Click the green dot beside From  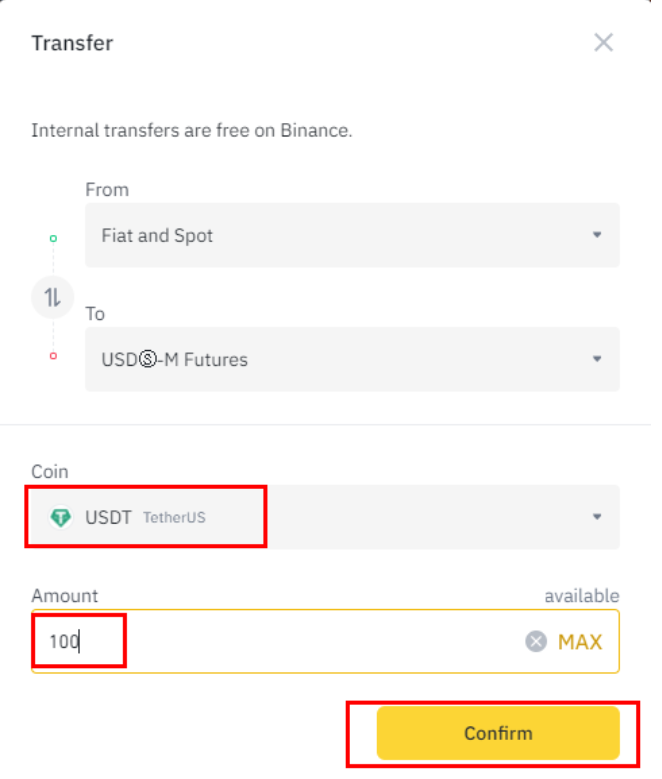click(x=53, y=238)
